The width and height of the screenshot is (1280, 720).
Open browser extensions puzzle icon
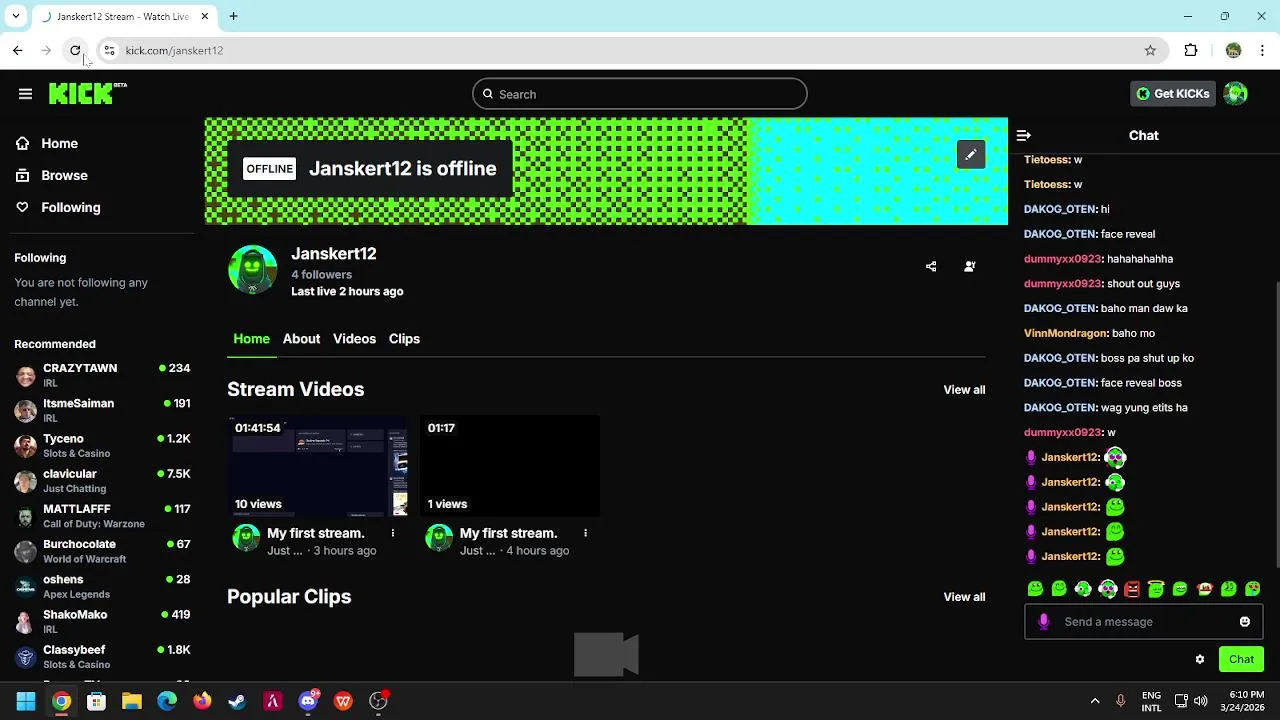pos(1191,50)
